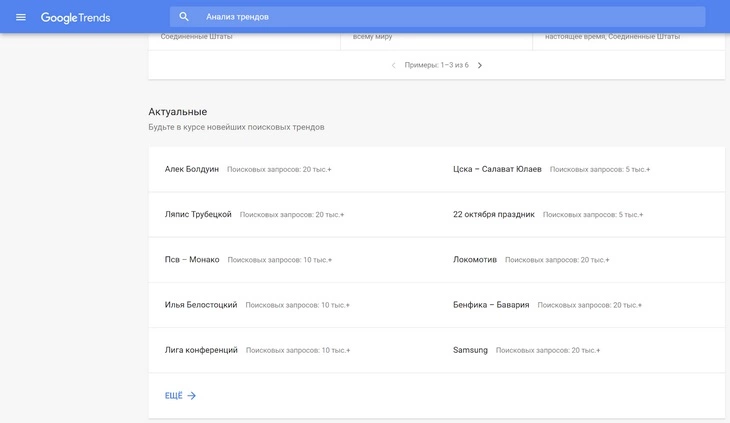The height and width of the screenshot is (423, 730).
Task: Click search count beside 'Цска – Салават Юлаев'
Action: coord(600,169)
